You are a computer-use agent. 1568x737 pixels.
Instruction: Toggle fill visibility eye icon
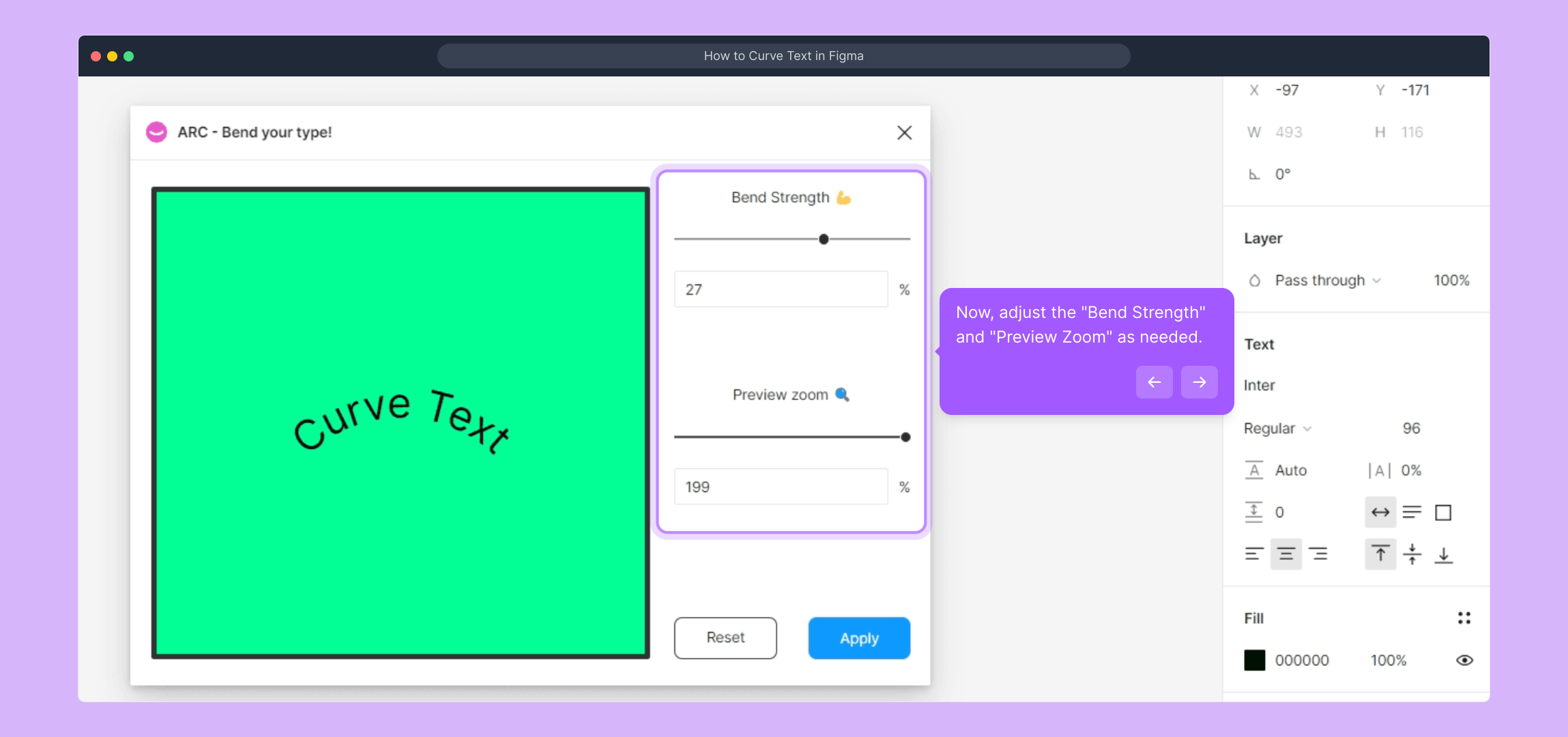click(1464, 661)
